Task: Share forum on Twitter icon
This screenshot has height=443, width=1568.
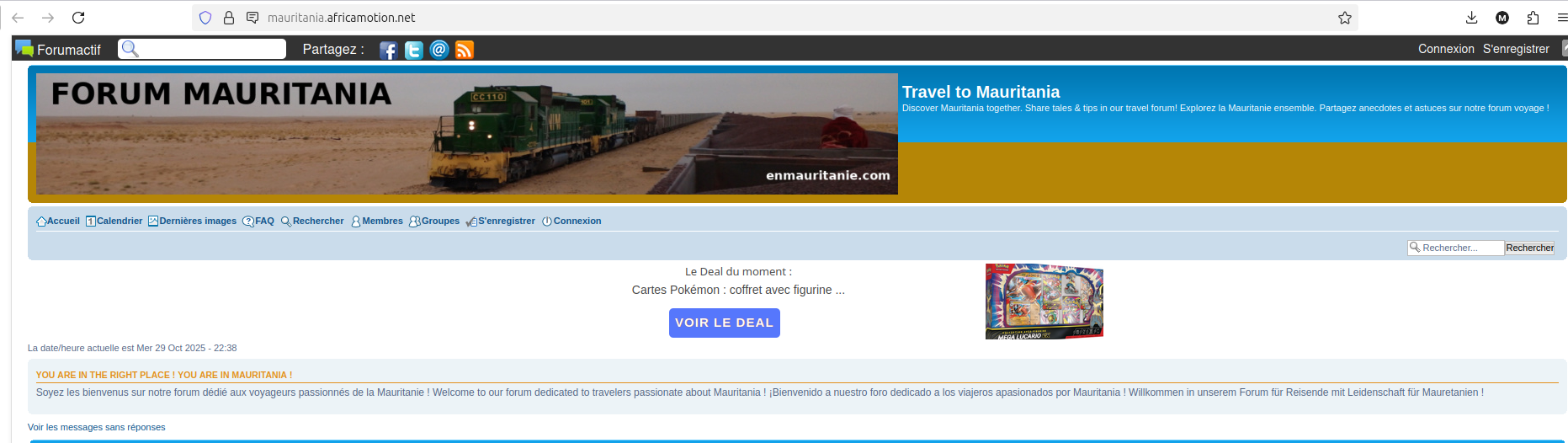Action: [x=414, y=50]
